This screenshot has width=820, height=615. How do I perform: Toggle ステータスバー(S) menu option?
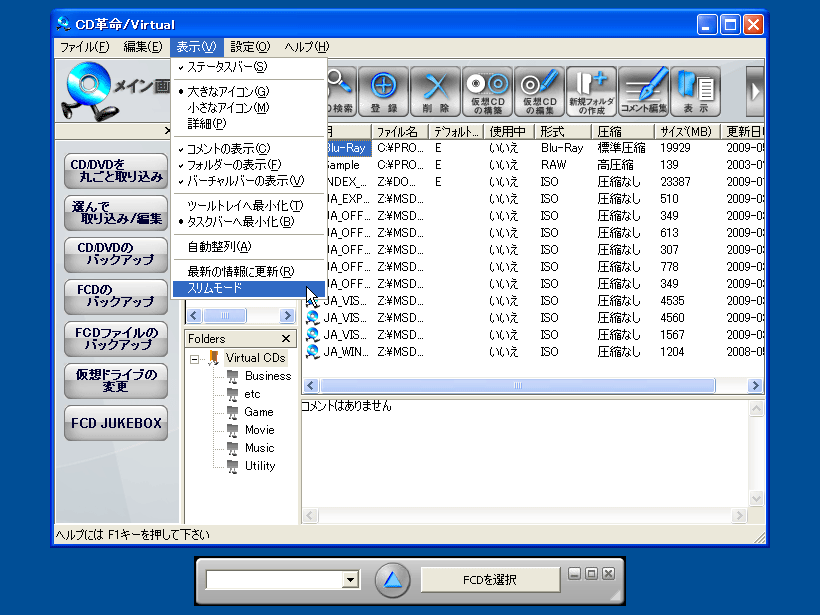click(249, 67)
